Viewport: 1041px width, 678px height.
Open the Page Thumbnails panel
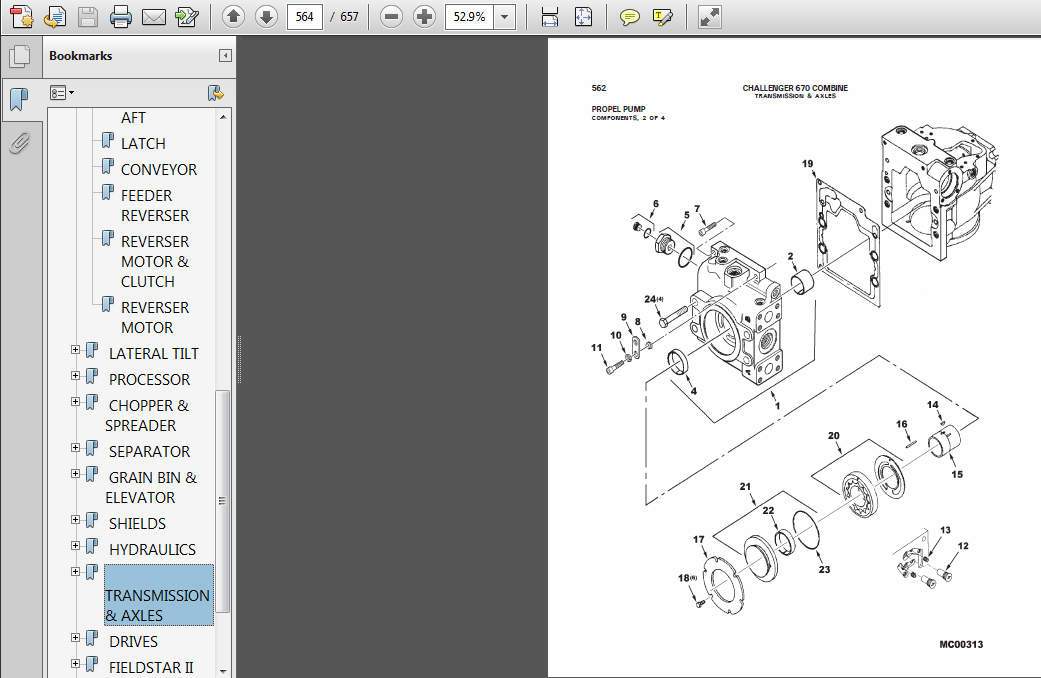point(20,57)
